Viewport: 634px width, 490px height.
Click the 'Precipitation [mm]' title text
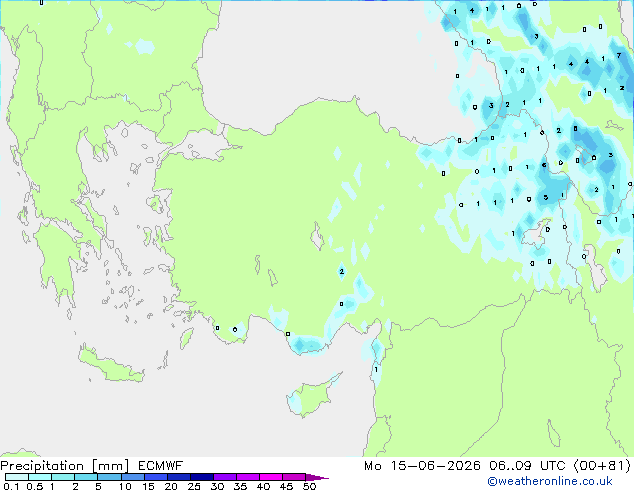64,466
